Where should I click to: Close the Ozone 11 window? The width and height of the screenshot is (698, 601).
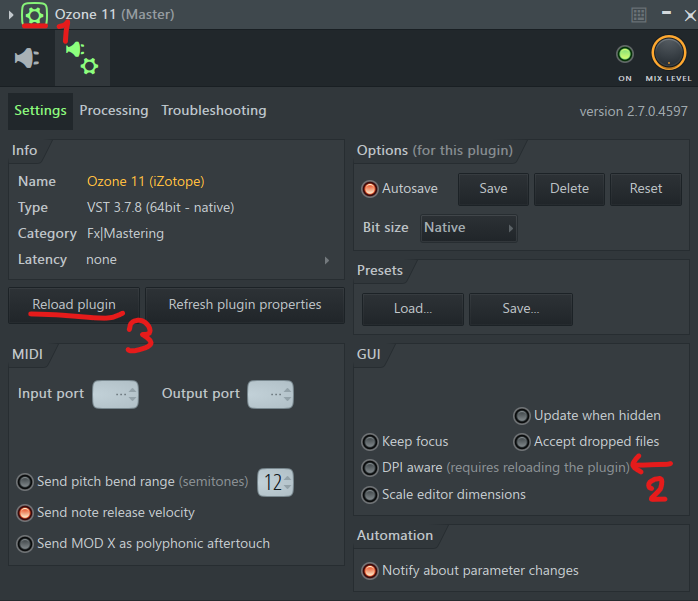pos(690,16)
